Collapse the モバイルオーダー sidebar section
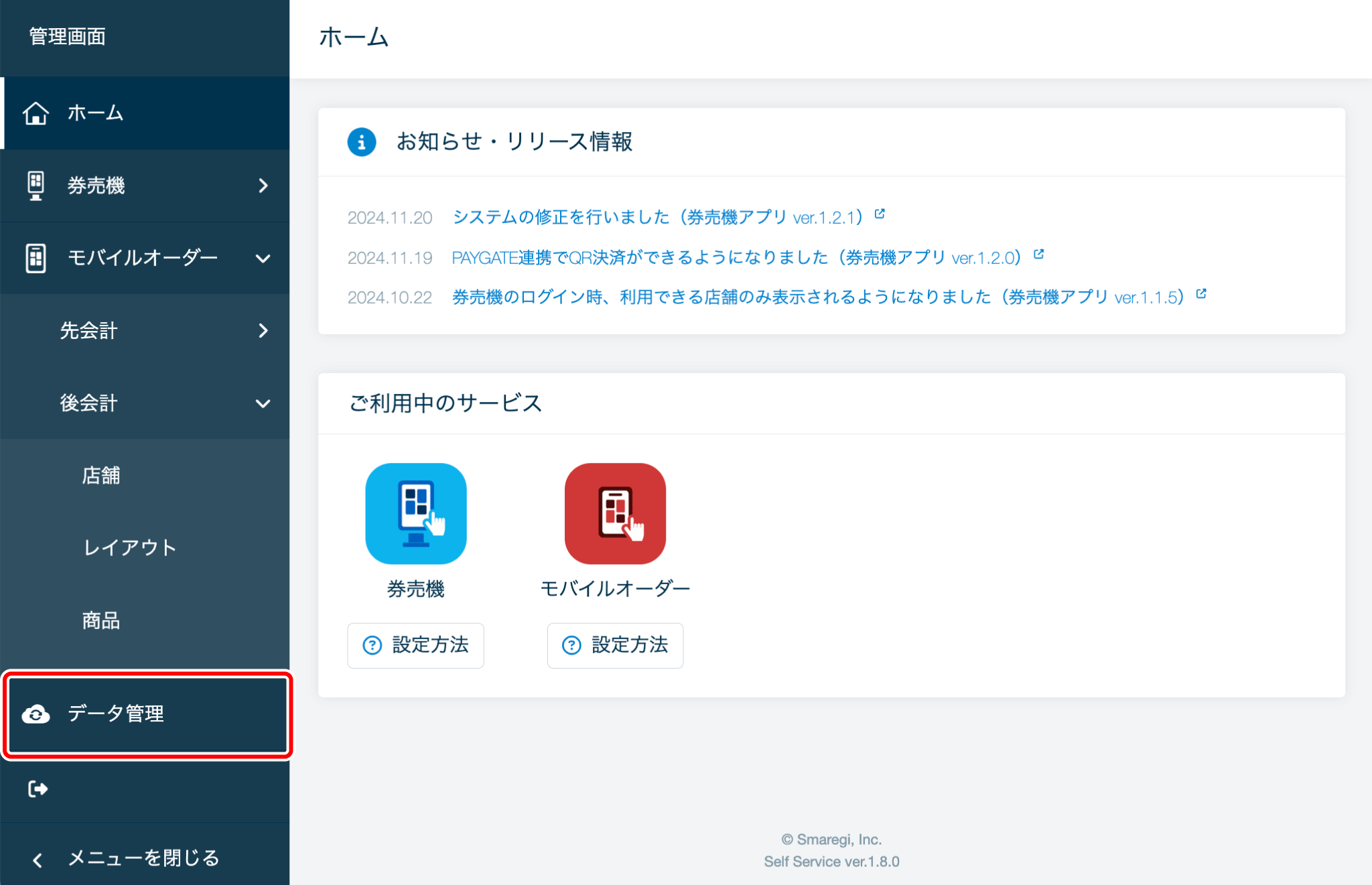Viewport: 1372px width, 885px height. click(263, 258)
